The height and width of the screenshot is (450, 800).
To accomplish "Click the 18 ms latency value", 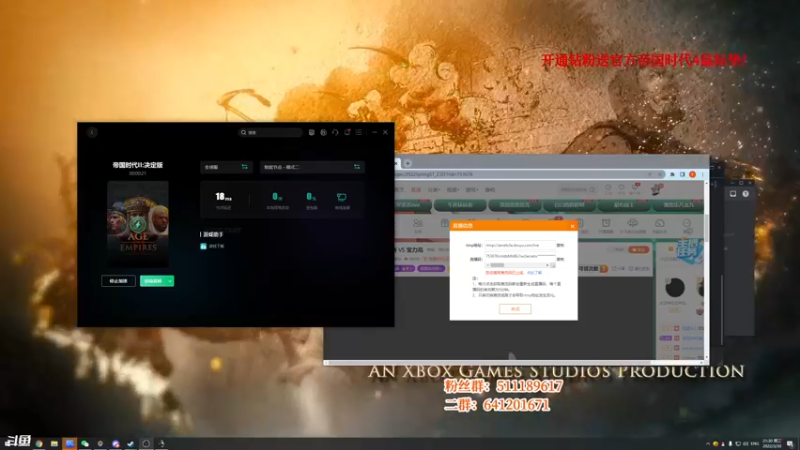I will coord(223,196).
